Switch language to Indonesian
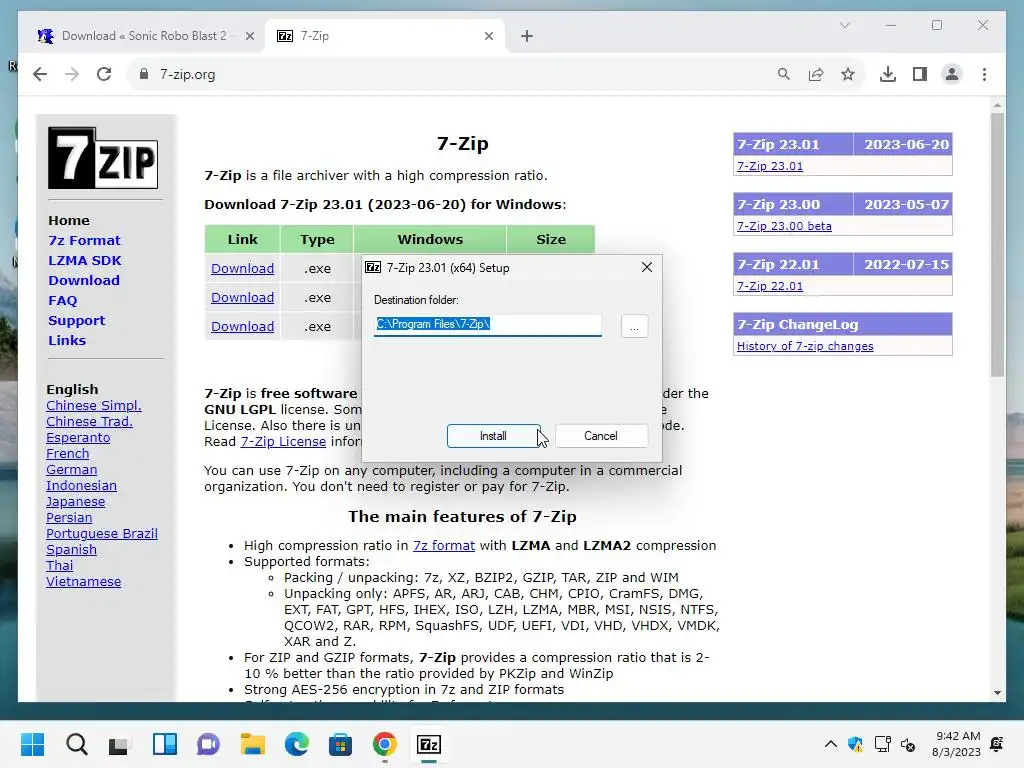This screenshot has width=1024, height=768. pos(81,485)
